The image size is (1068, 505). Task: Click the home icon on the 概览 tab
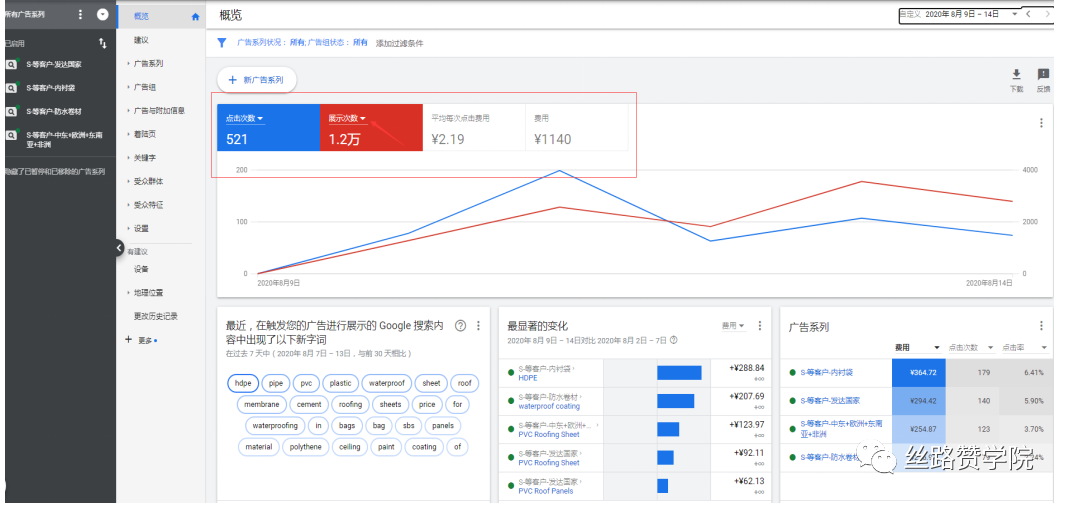[195, 16]
